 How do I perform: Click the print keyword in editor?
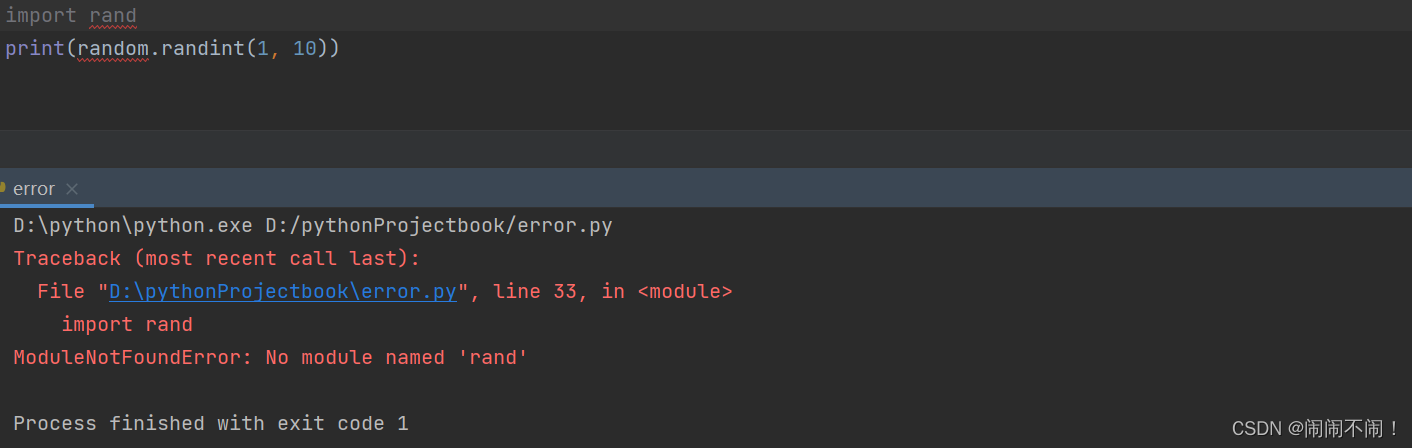35,48
